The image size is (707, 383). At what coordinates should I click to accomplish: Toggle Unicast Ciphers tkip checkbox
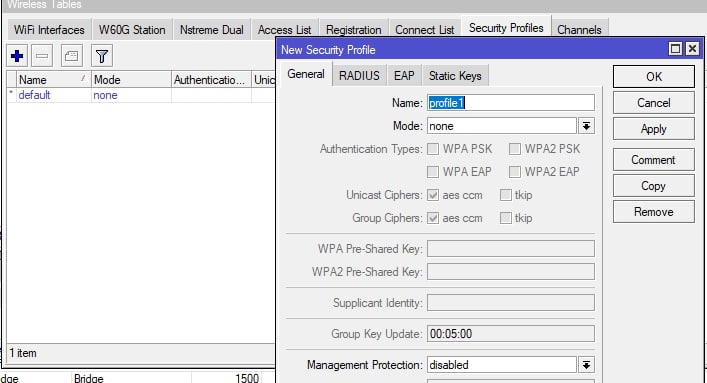tap(506, 195)
